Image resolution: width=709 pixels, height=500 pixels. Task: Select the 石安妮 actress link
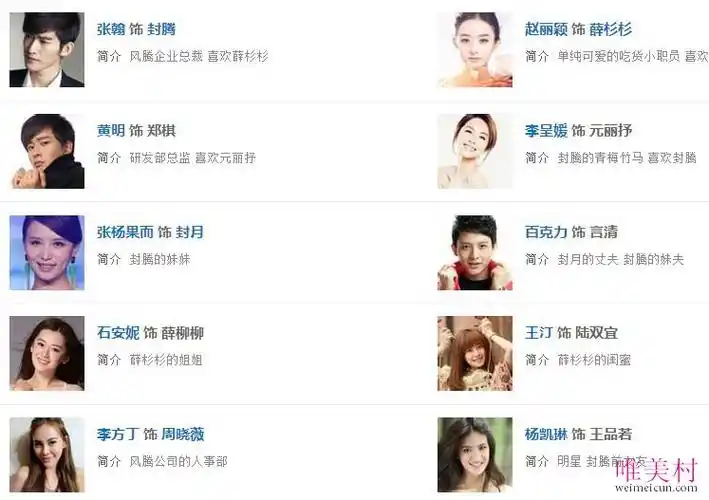tap(118, 333)
